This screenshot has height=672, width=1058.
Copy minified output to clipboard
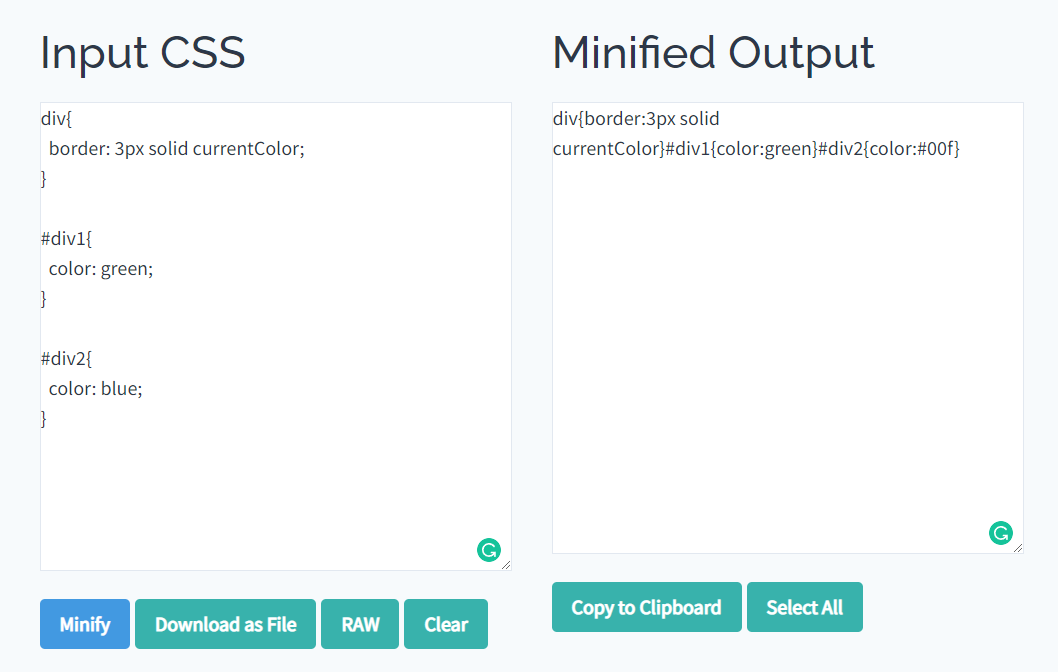646,607
